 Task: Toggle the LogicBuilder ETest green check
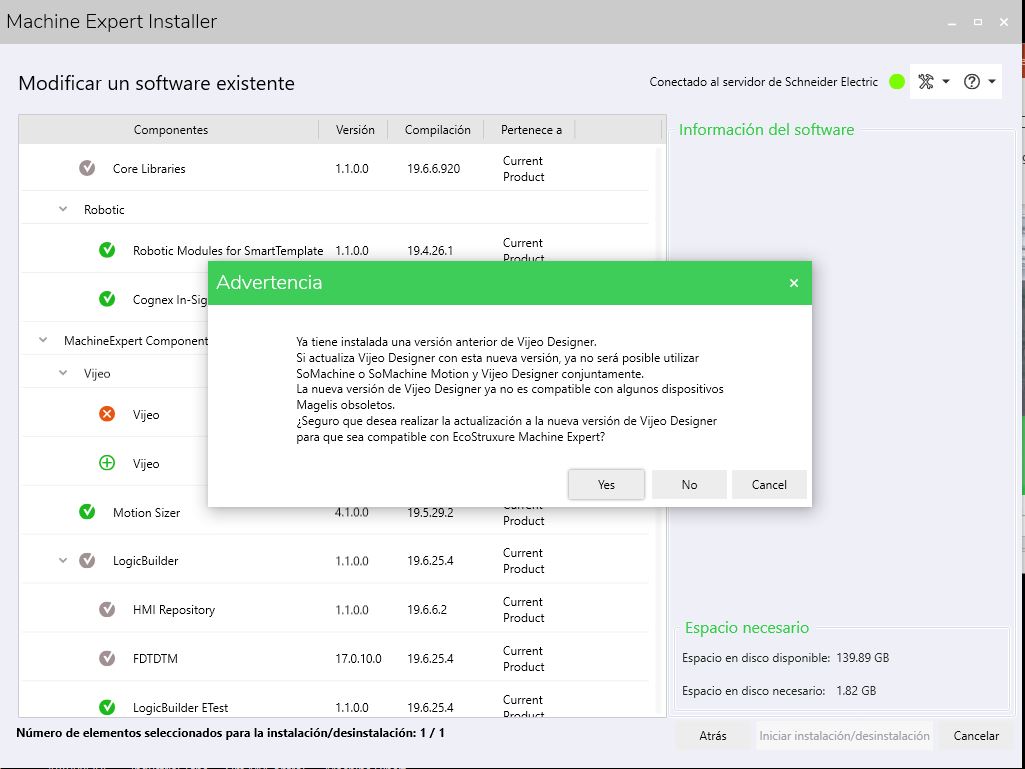(107, 707)
